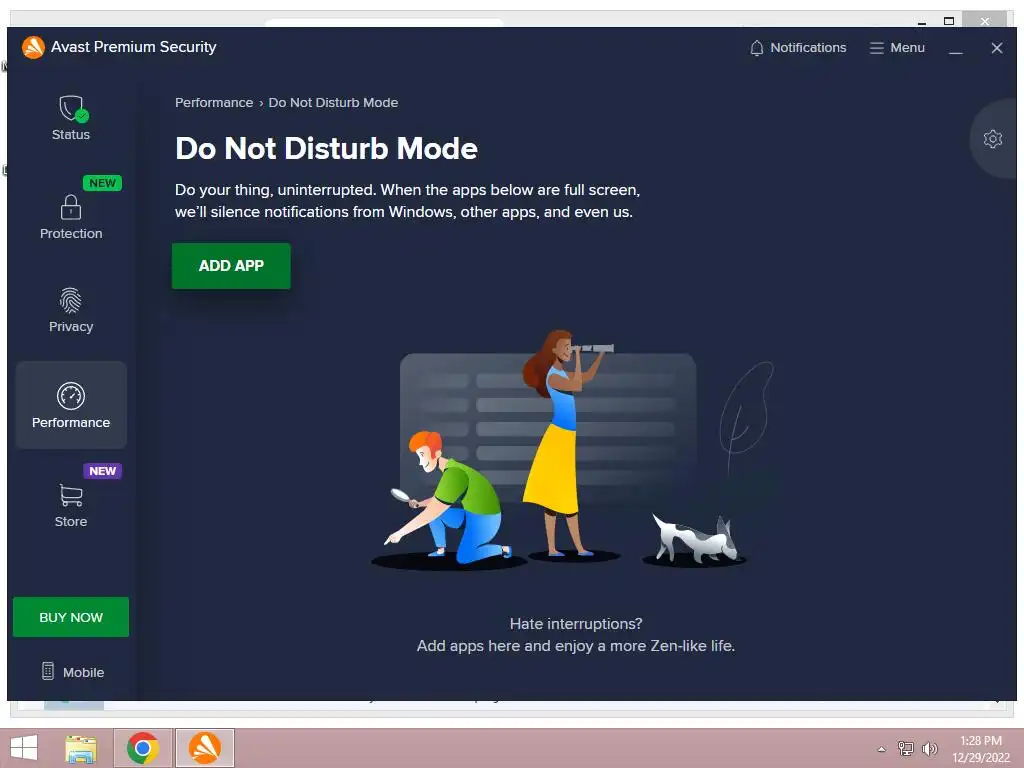Viewport: 1024px width, 768px height.
Task: Open the Mobile phone option
Action: coord(72,671)
